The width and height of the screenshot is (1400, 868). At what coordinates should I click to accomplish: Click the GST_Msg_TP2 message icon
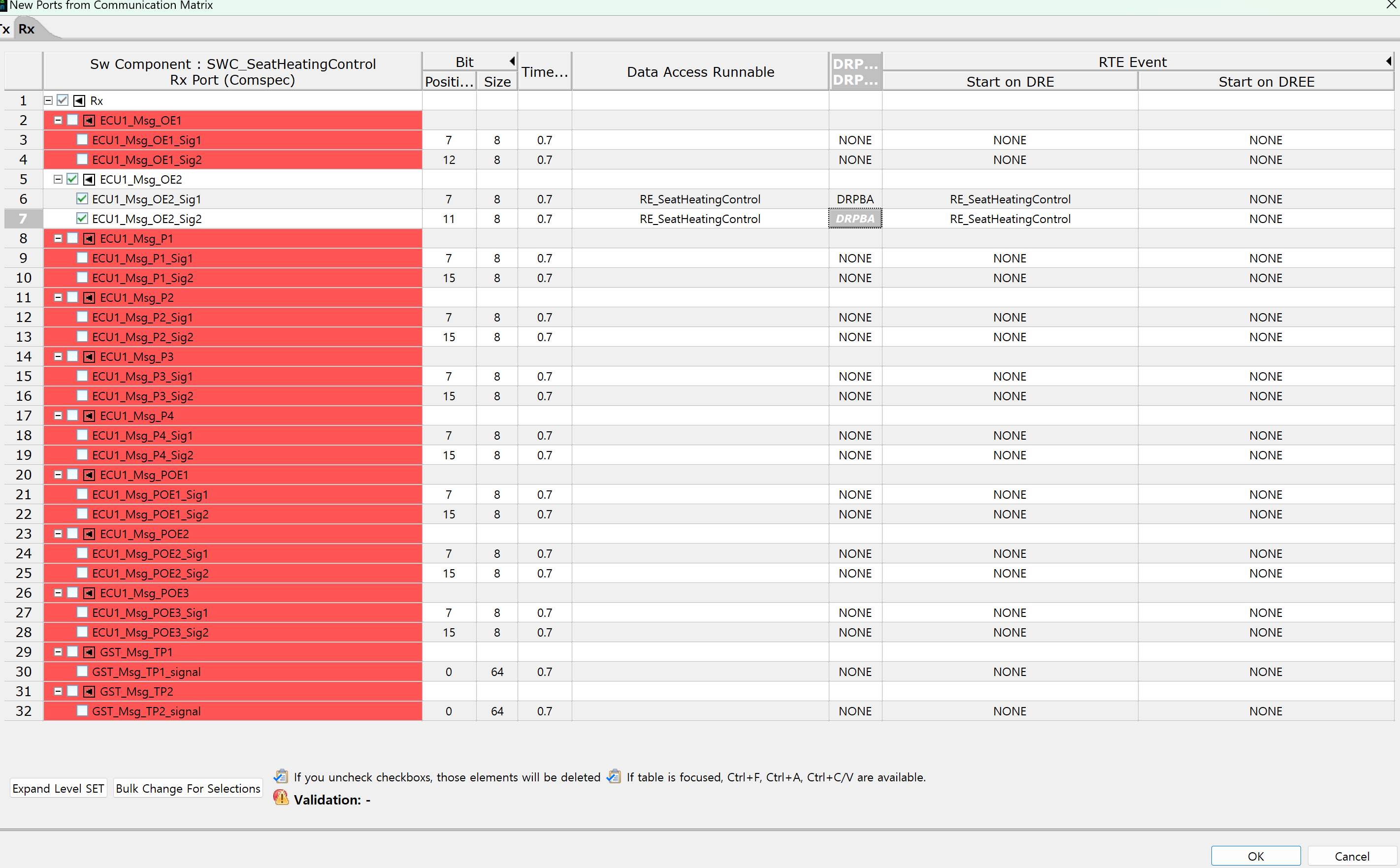pos(89,692)
